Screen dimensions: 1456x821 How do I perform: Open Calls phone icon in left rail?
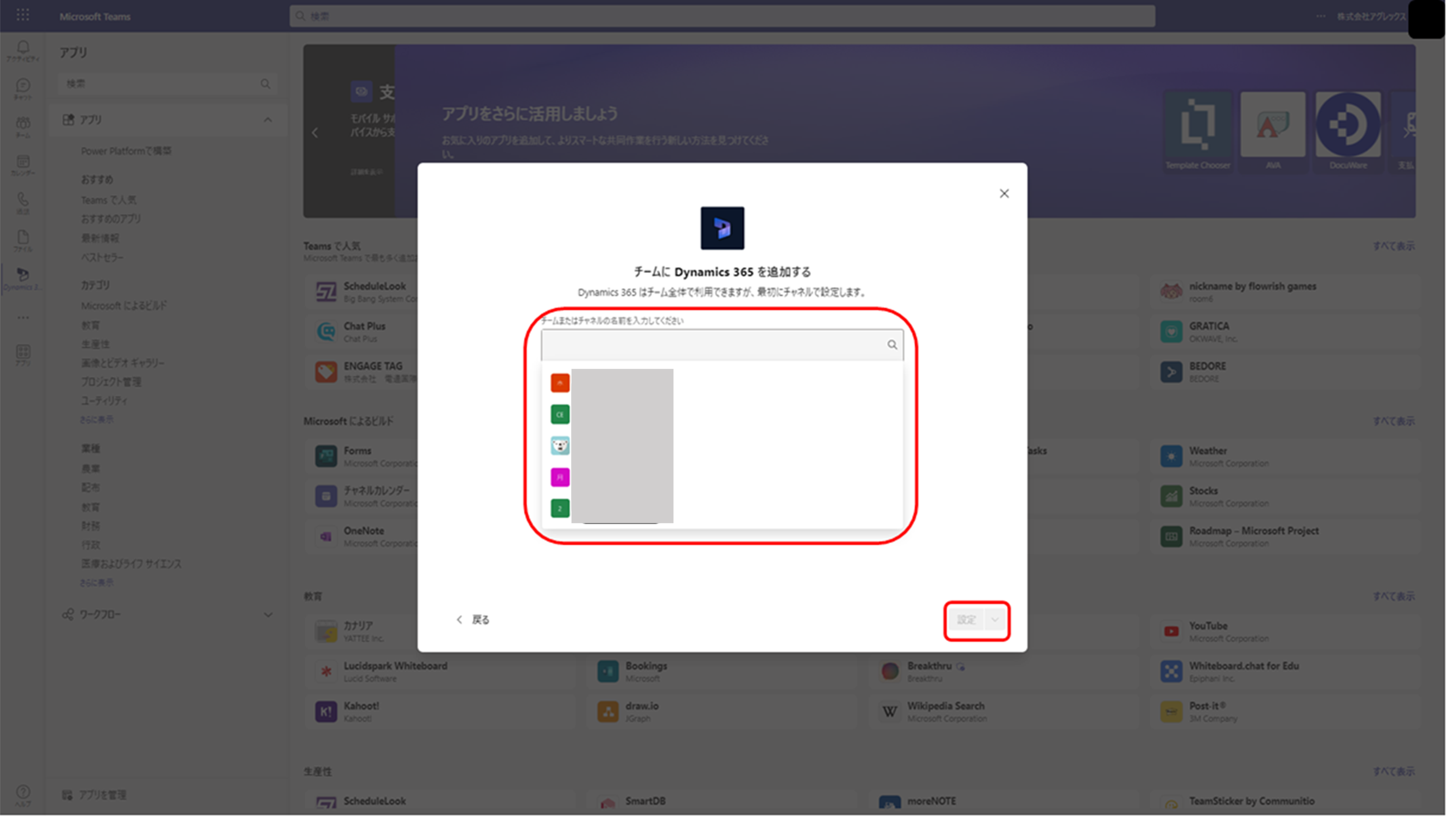[23, 203]
